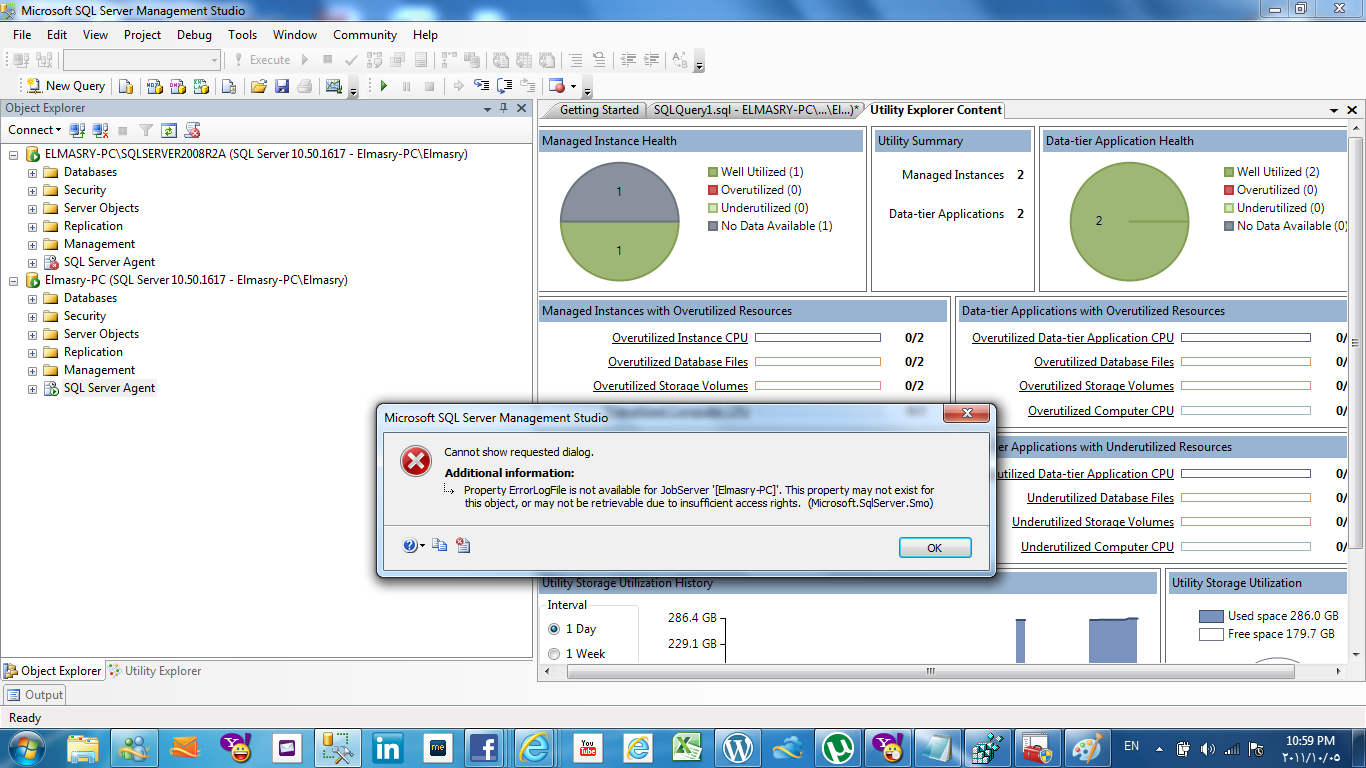Click the copy message icon in error dialog
Image resolution: width=1366 pixels, height=768 pixels.
coord(440,545)
